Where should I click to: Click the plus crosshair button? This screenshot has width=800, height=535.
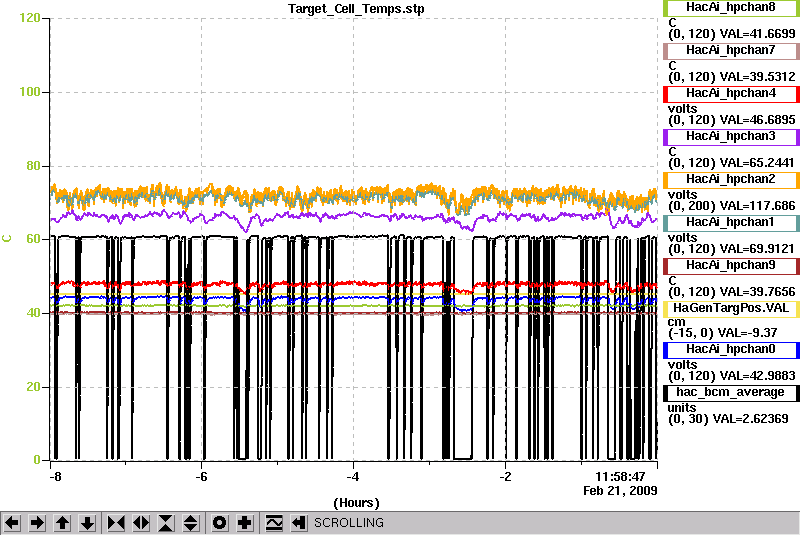[245, 523]
